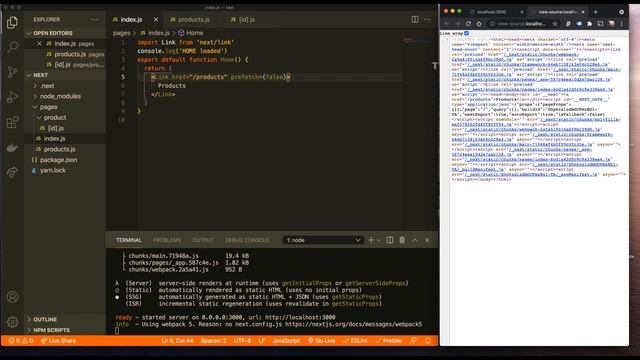Select the Output panel tab

coord(203,240)
